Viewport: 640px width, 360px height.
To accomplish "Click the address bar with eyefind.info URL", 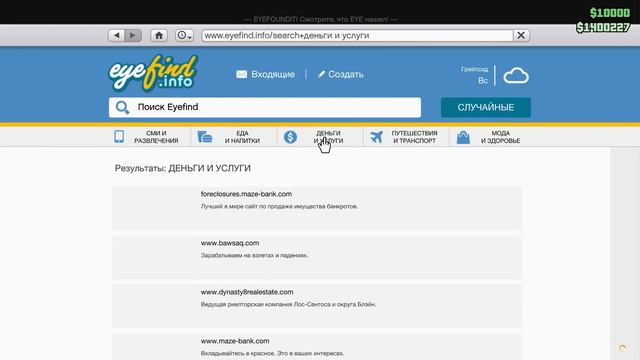I will click(x=357, y=36).
